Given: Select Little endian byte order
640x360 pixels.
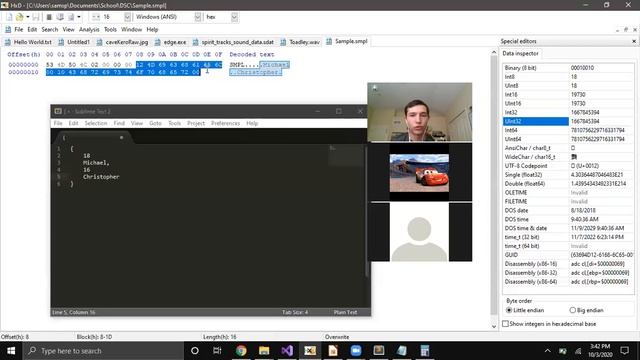Looking at the screenshot, I should pos(525,310).
